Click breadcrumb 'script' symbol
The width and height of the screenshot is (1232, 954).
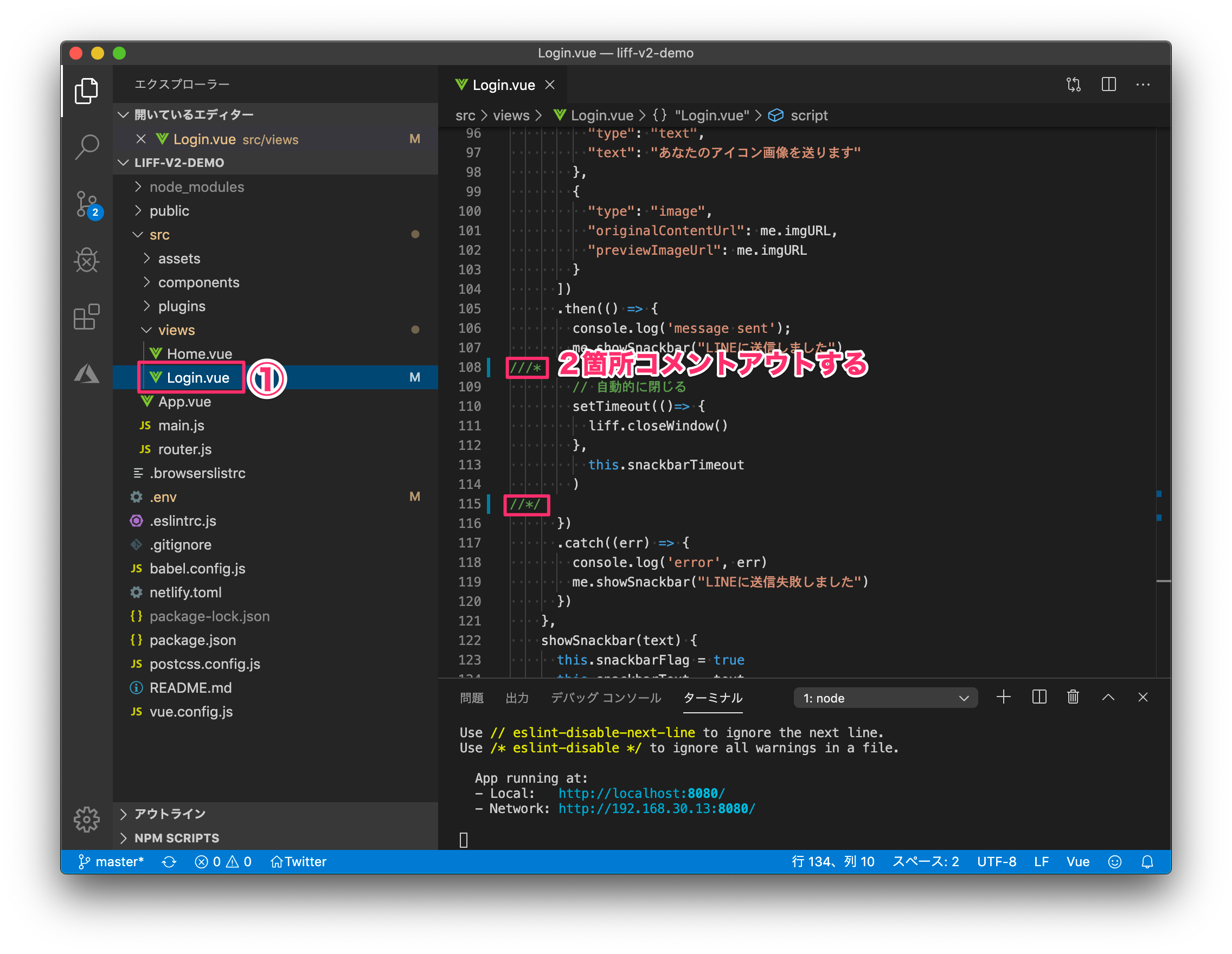pos(809,115)
